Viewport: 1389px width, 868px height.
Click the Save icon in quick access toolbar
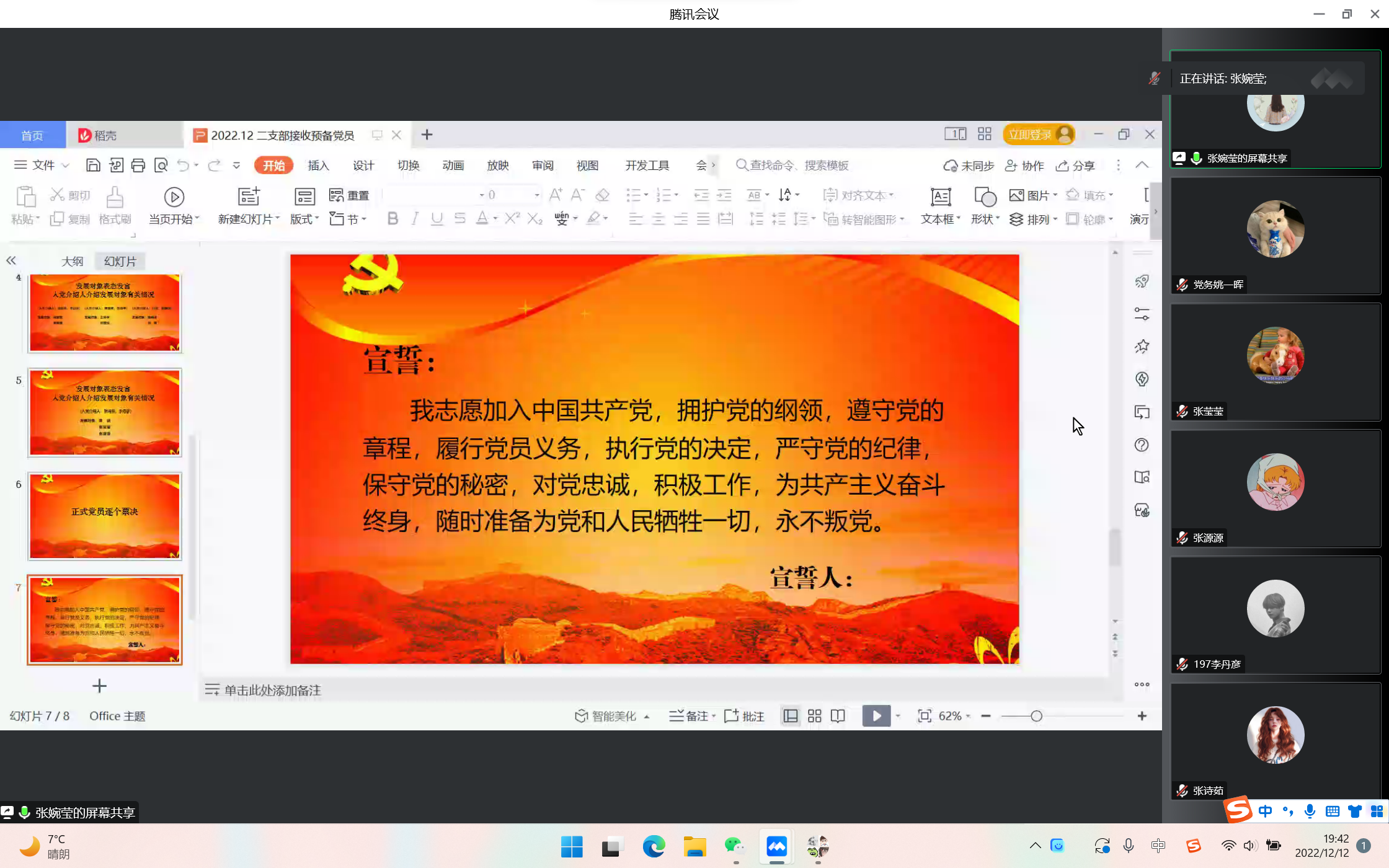[93, 165]
